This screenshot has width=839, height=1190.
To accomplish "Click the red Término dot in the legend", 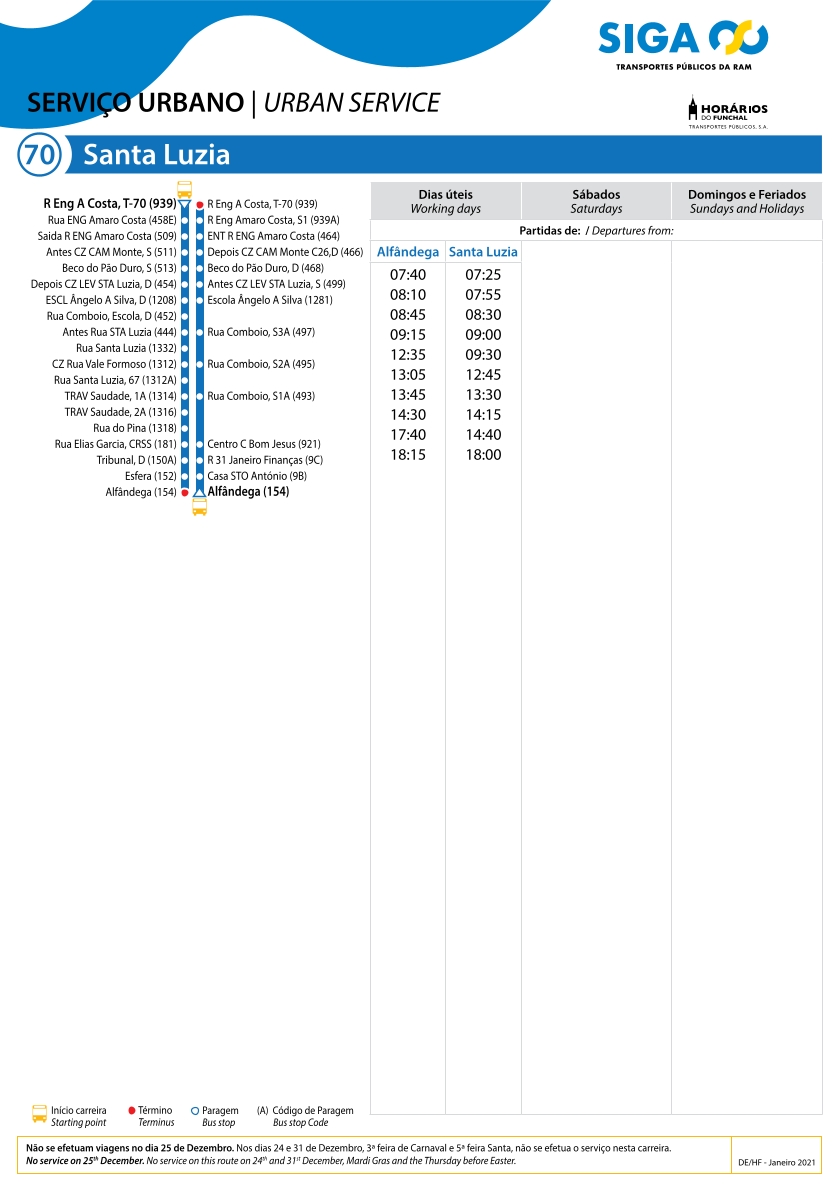I will click(x=132, y=1110).
